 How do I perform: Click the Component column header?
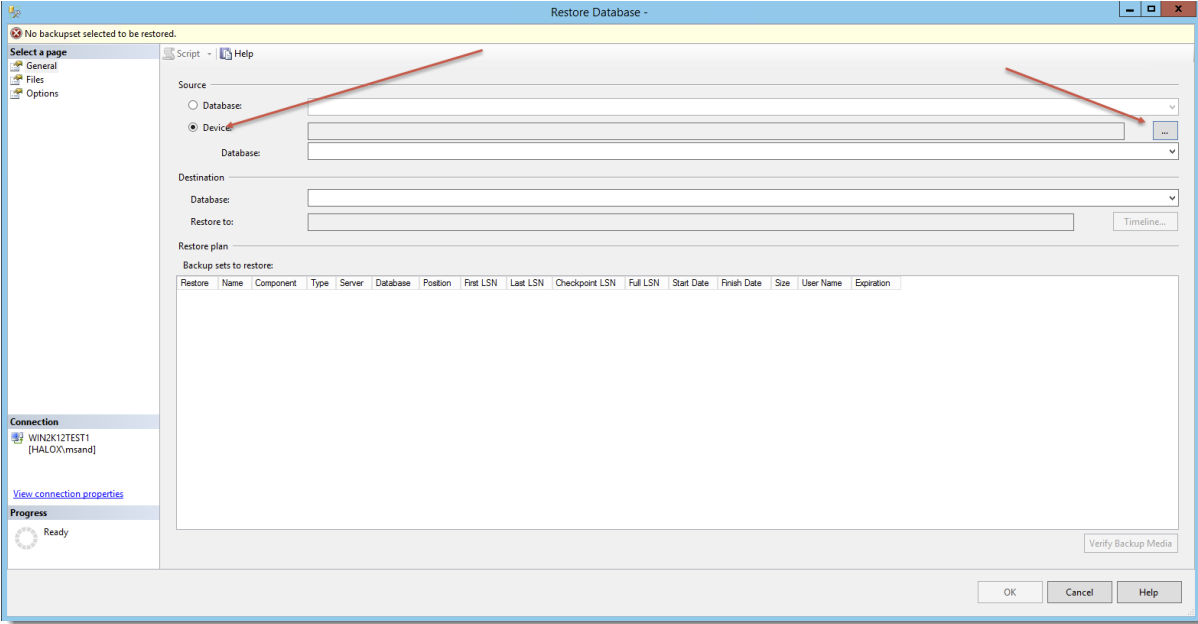click(x=278, y=283)
